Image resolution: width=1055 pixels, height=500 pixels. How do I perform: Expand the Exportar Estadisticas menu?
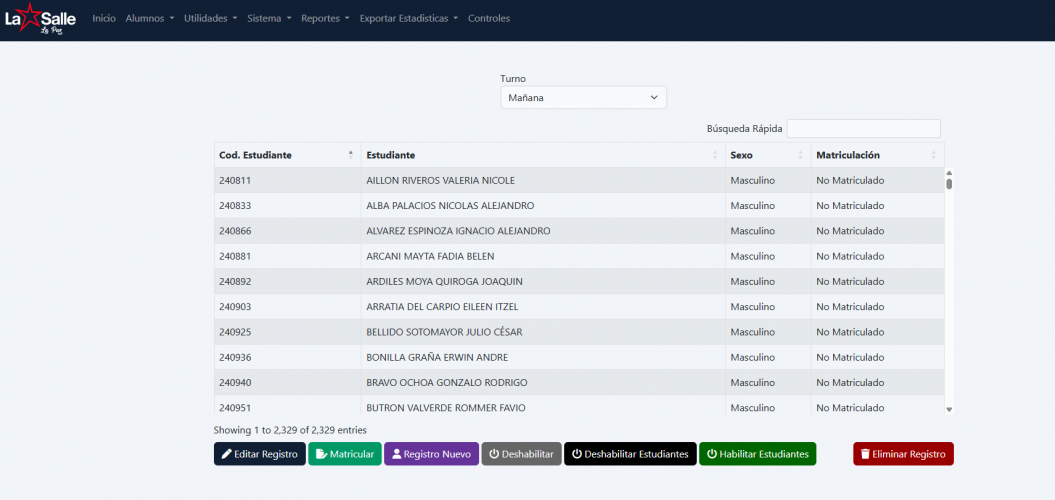pyautogui.click(x=409, y=19)
